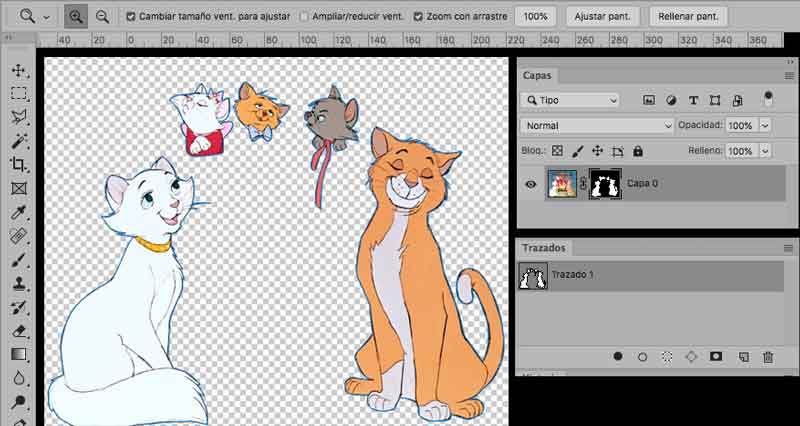
Task: Open the Zoom tool preset picker
Action: (46, 17)
